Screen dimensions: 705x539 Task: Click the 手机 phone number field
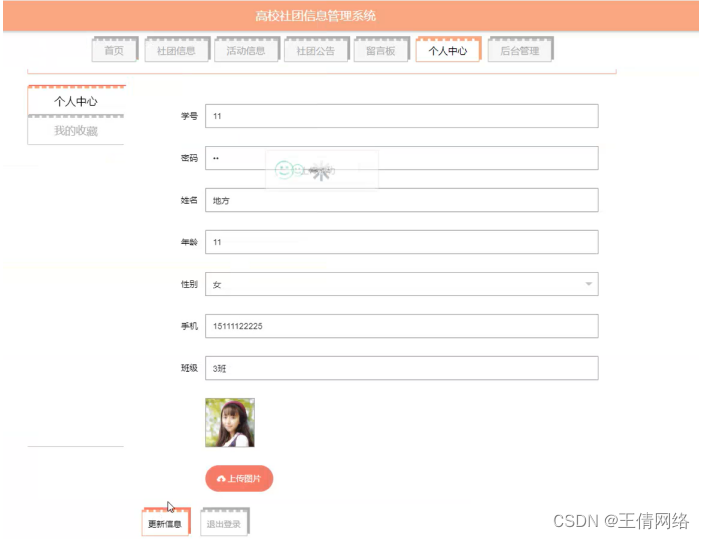click(x=402, y=326)
